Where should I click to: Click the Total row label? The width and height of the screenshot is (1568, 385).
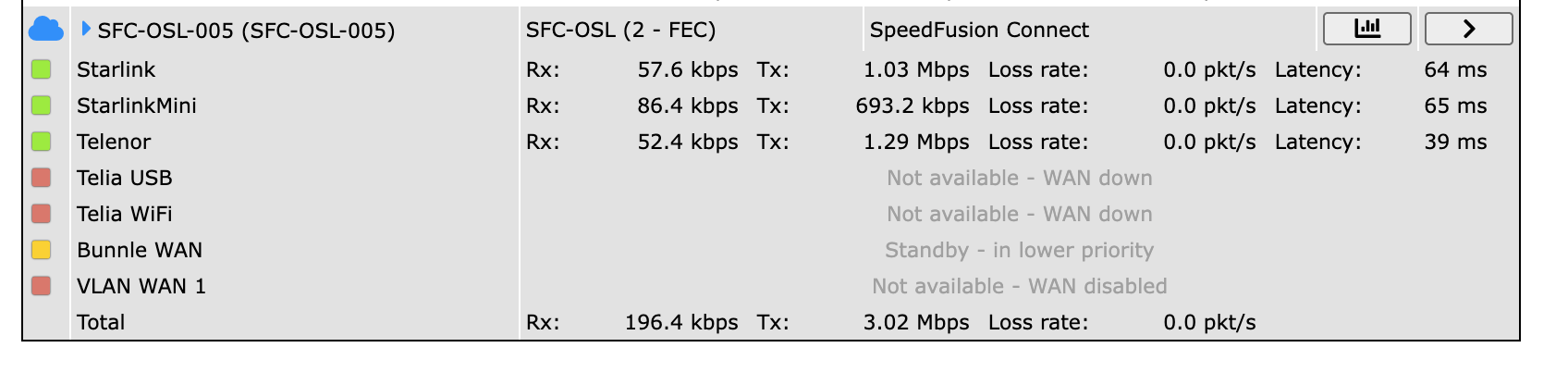100,322
